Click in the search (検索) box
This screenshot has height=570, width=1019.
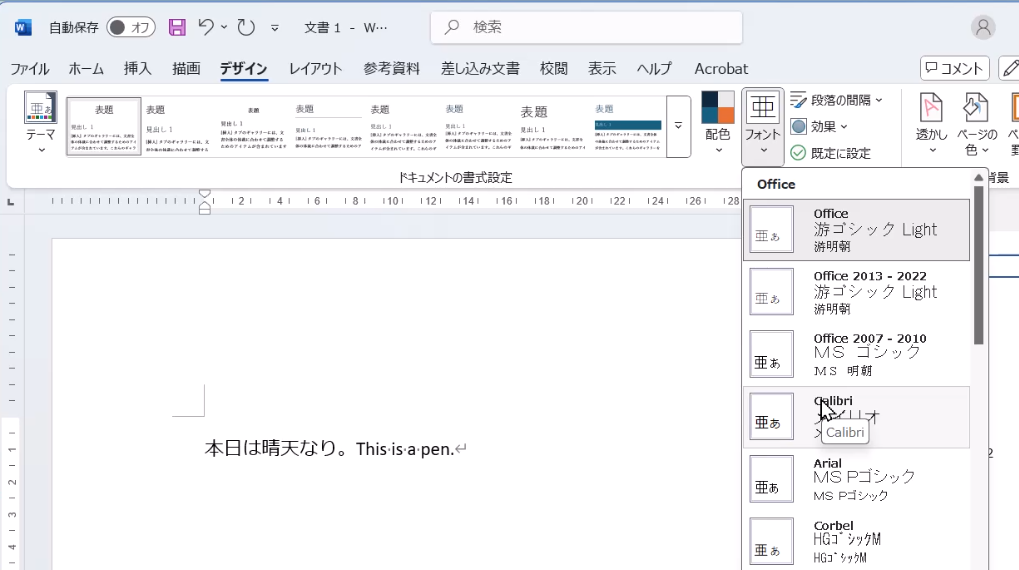pos(586,27)
